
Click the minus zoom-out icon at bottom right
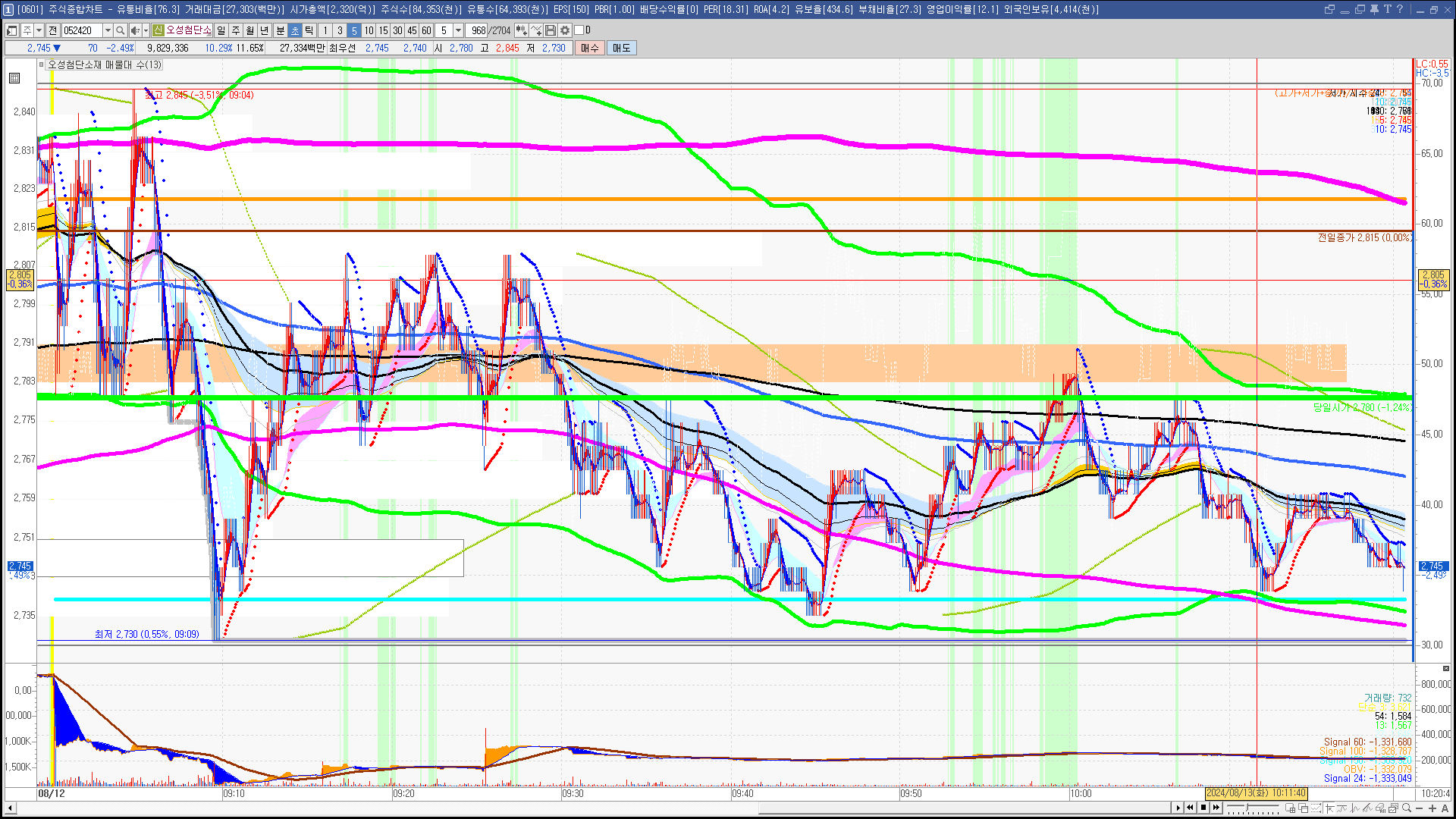(1420, 808)
